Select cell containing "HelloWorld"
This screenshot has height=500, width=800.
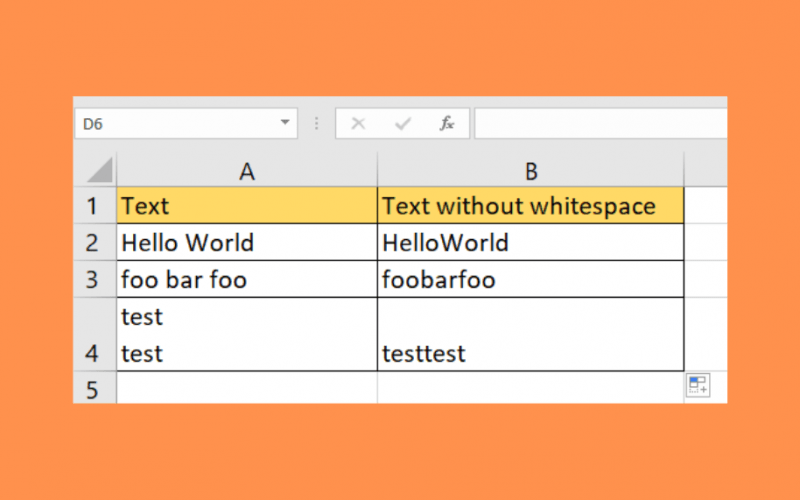click(531, 242)
